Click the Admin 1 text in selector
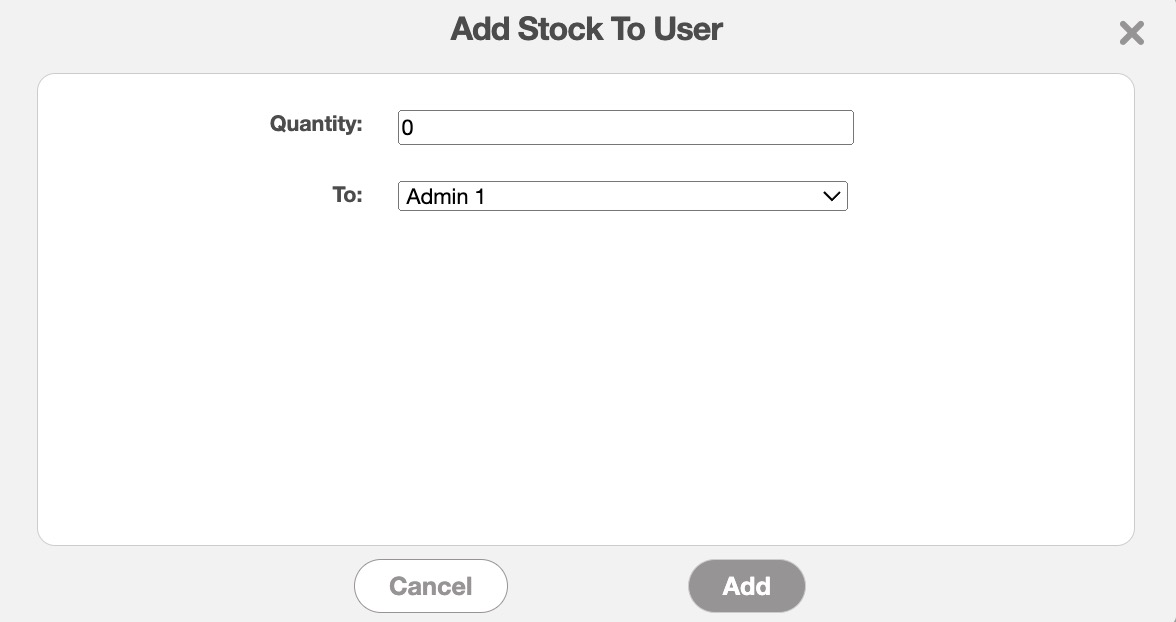1176x622 pixels. coord(446,197)
